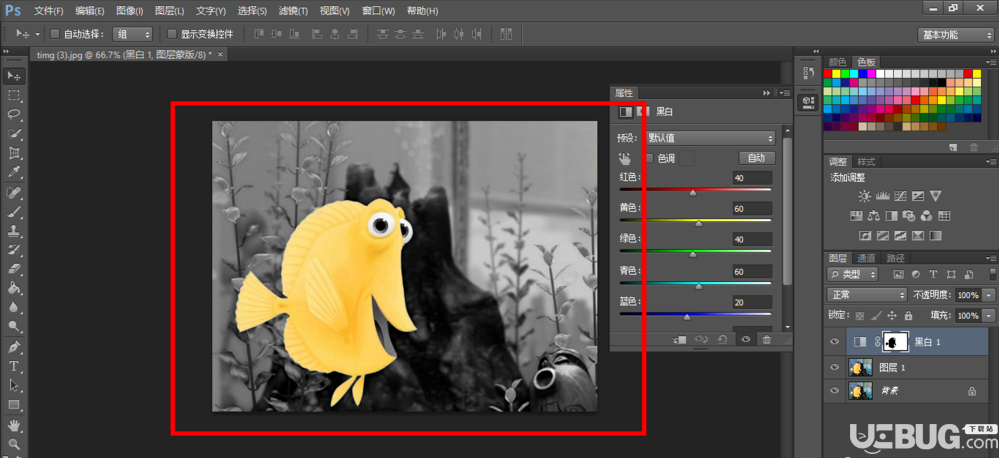
Task: Select the History Brush tool
Action: tap(13, 250)
